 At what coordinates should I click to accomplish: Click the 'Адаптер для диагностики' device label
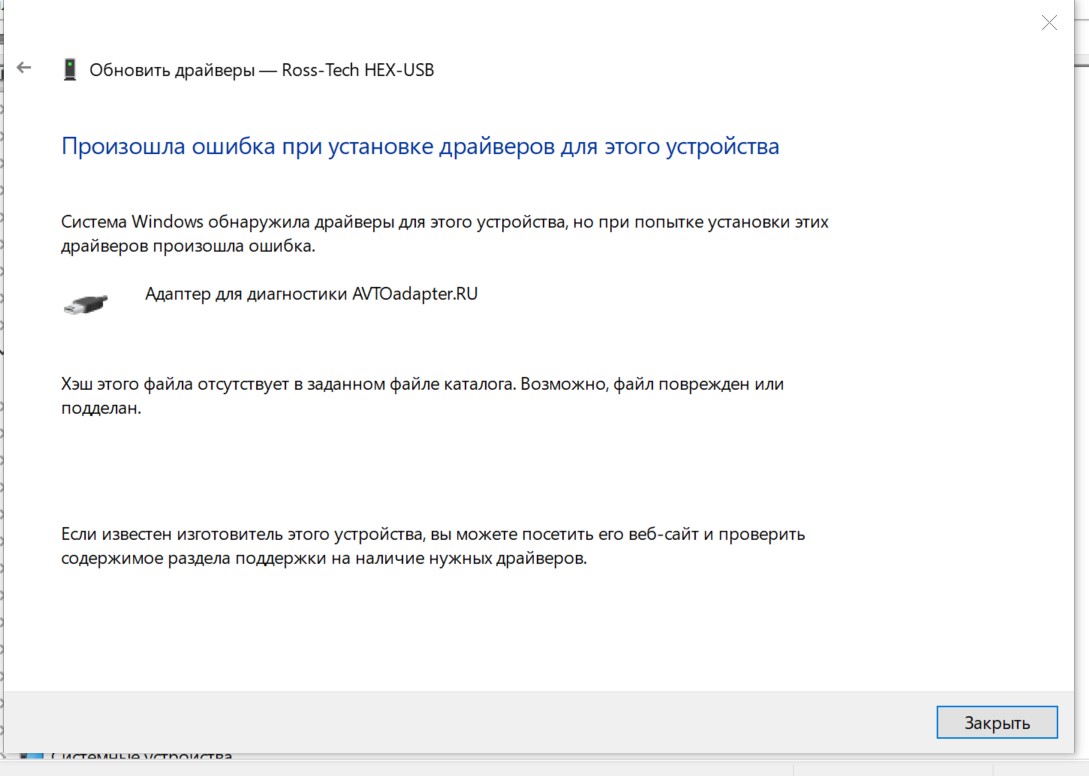click(246, 294)
